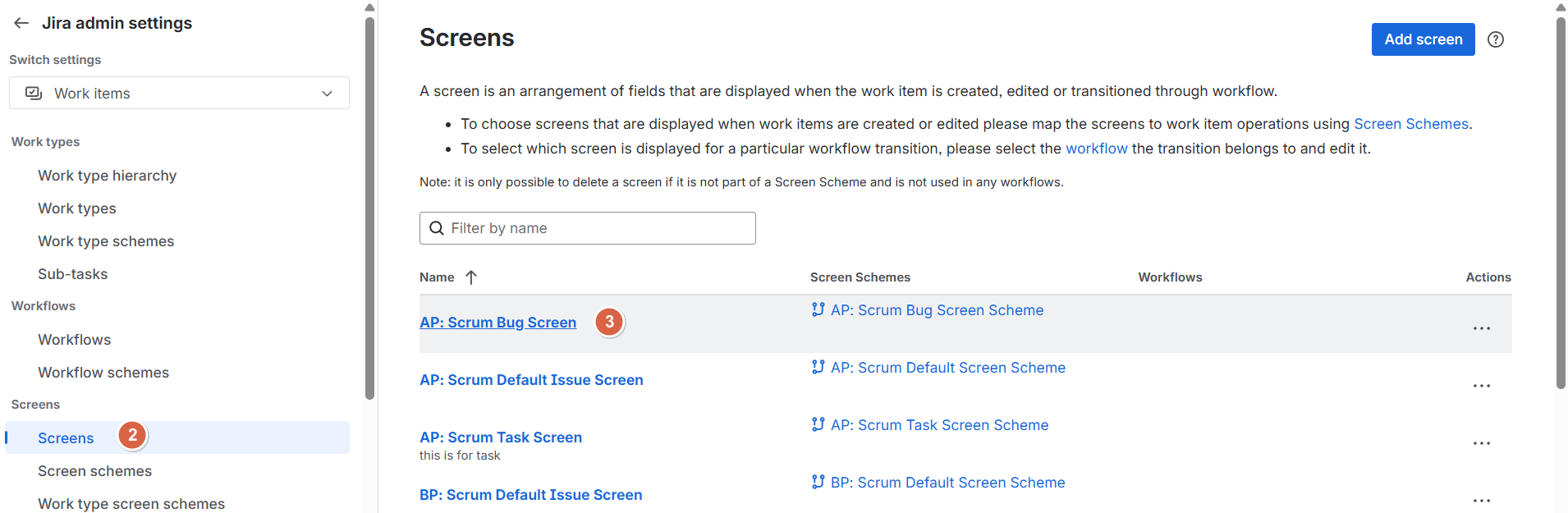1568x513 pixels.
Task: Open AP: Scrum Default Issue Screen
Action: point(531,380)
